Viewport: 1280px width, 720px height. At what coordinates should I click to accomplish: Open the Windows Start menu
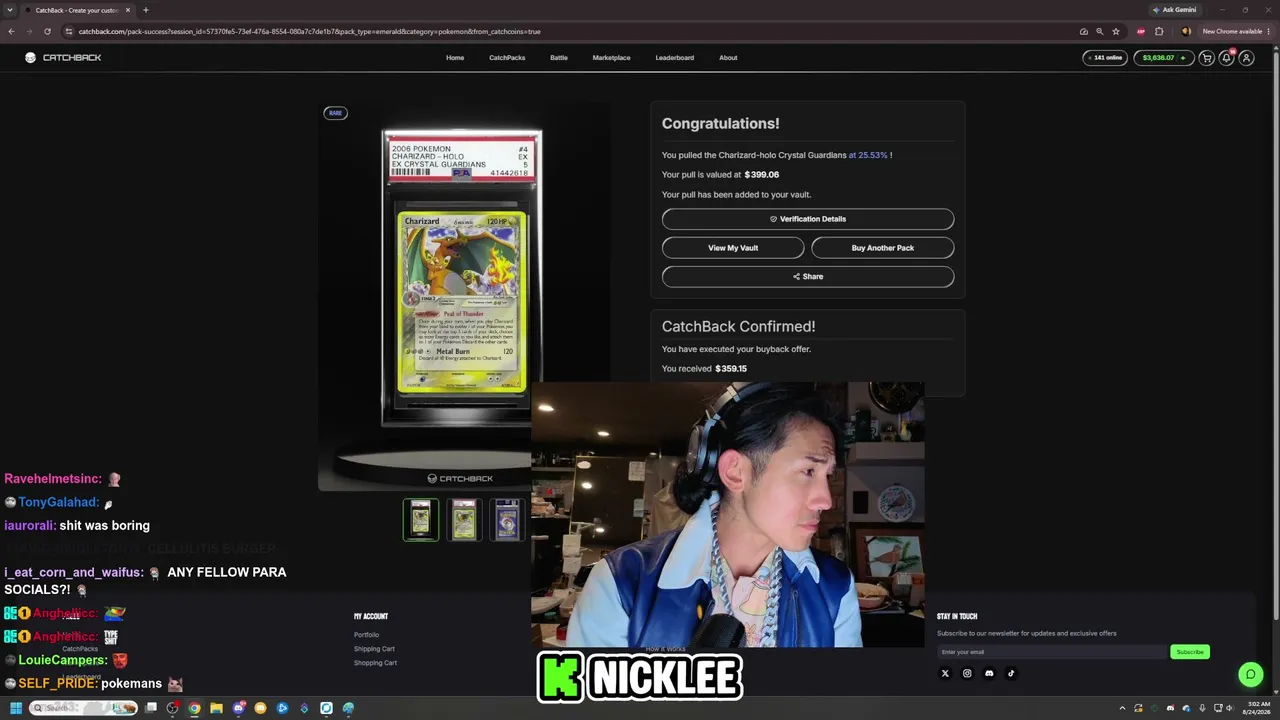point(16,708)
